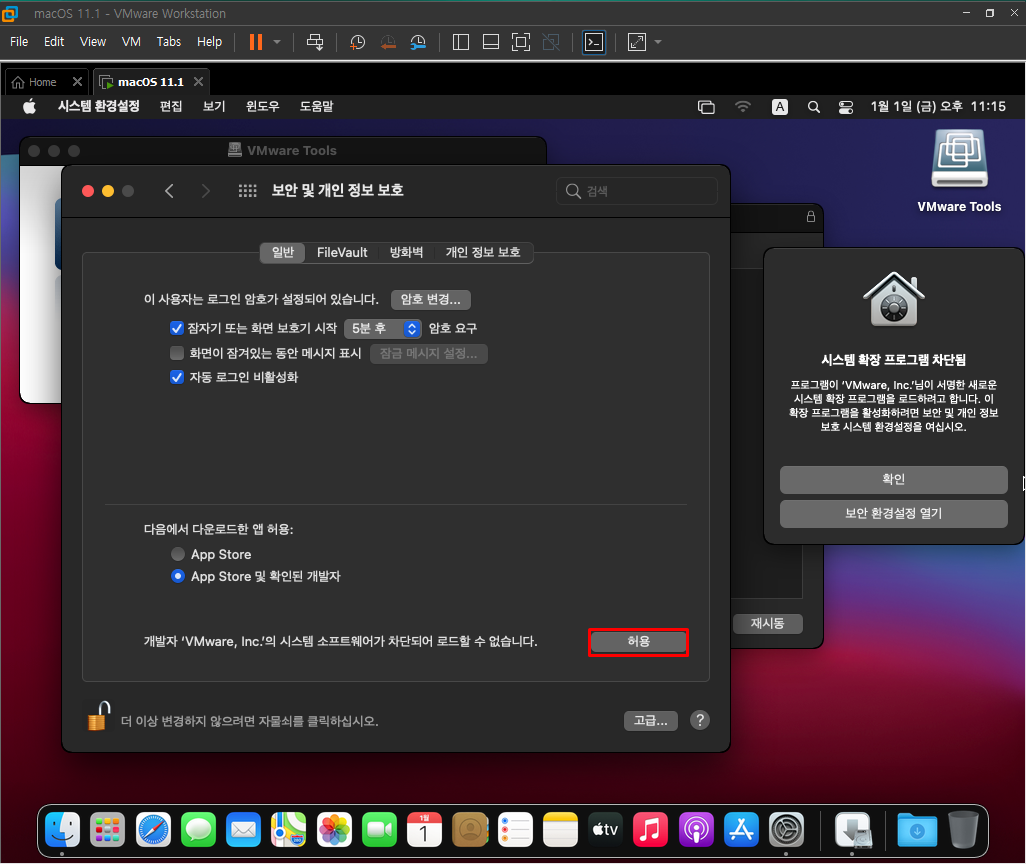Revert the VM to its snapshot
The height and width of the screenshot is (865, 1026).
[388, 43]
